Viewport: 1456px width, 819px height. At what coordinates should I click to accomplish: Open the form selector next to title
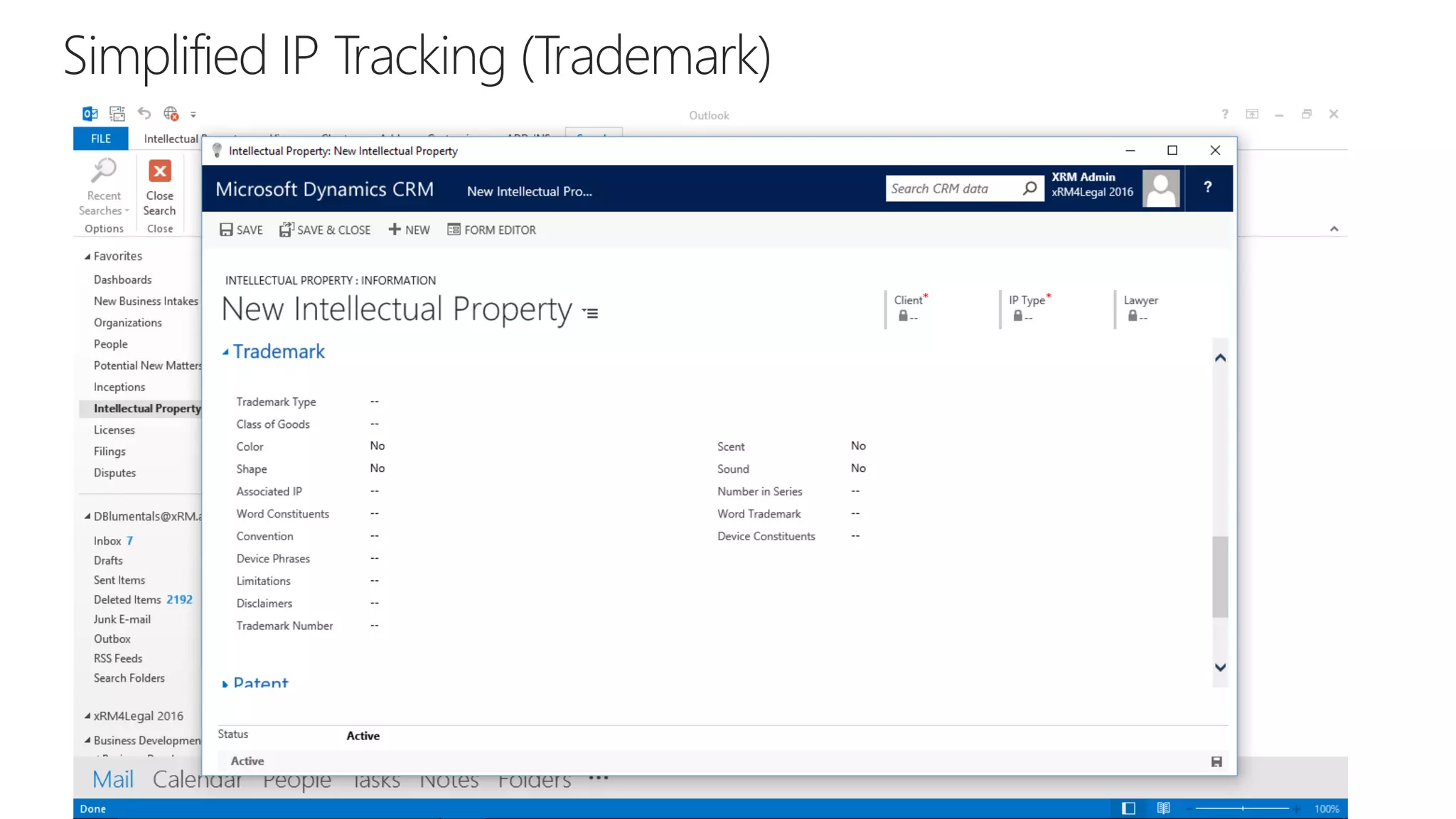pyautogui.click(x=590, y=313)
